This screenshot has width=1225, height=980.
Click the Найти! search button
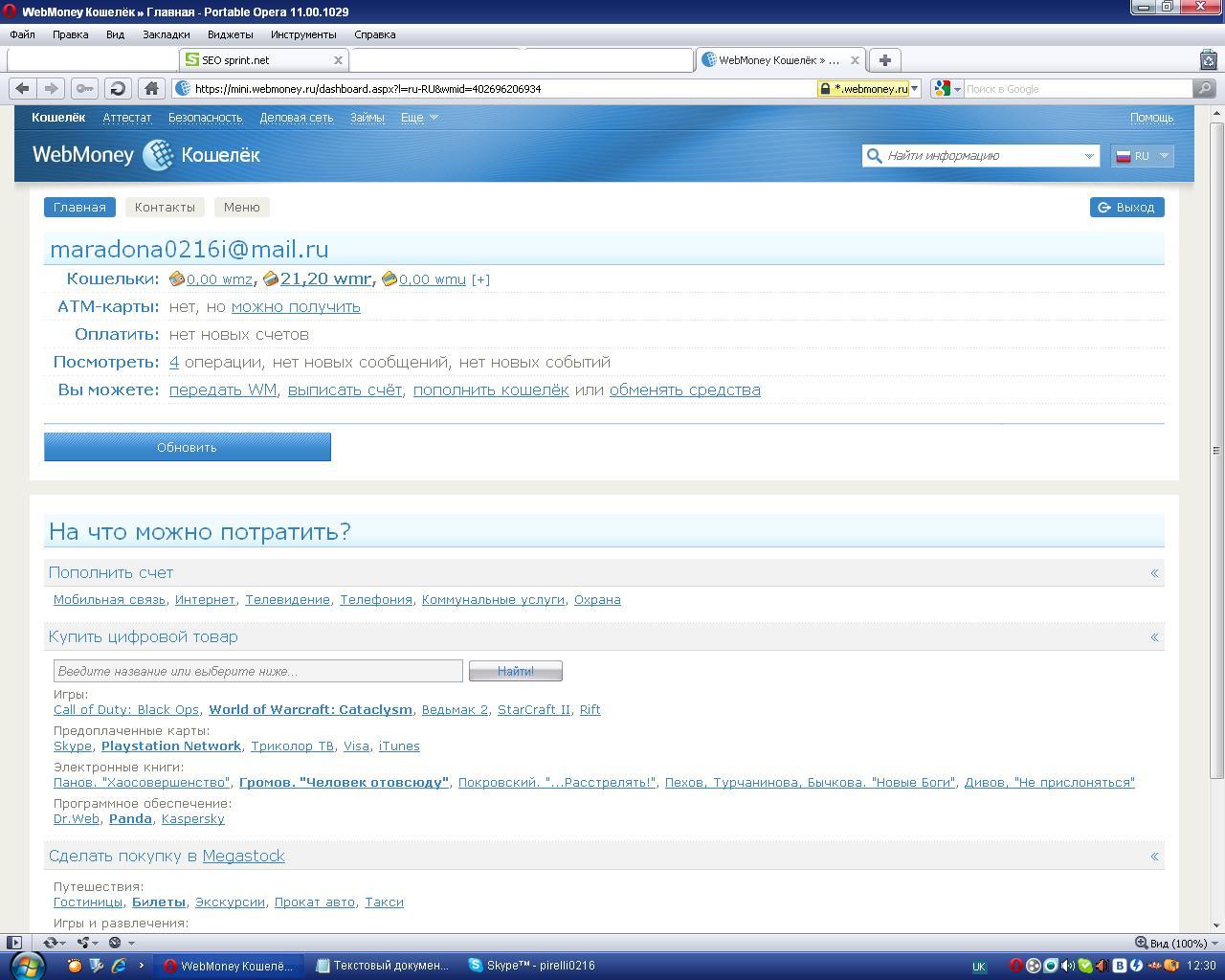tap(516, 671)
